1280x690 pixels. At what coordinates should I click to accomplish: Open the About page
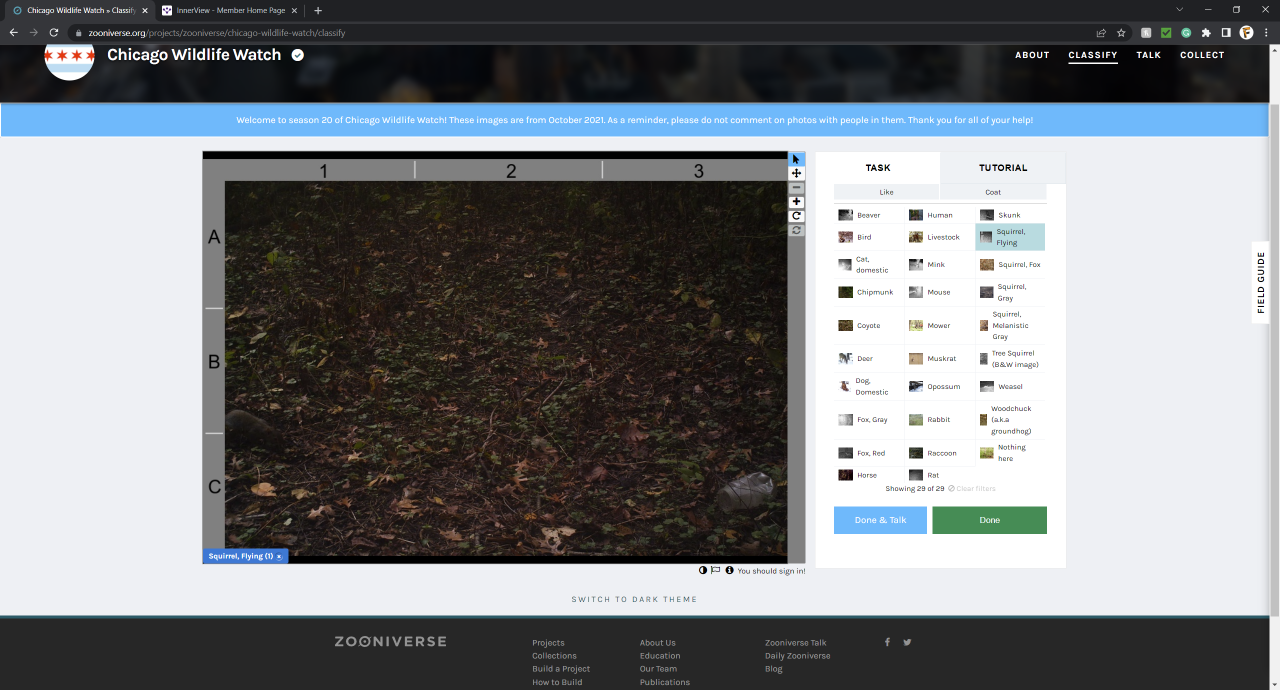point(1032,55)
